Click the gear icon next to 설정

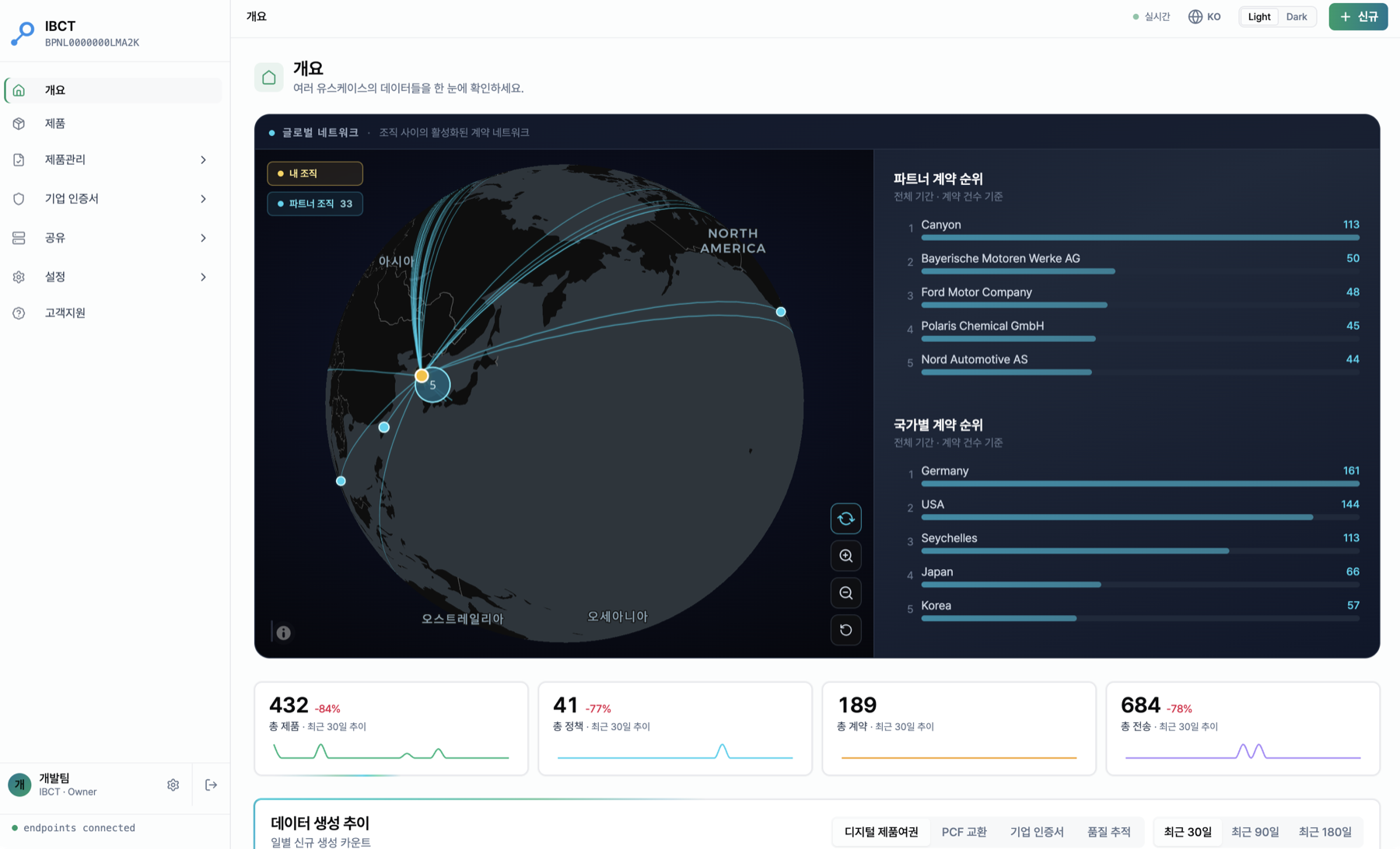coord(19,277)
